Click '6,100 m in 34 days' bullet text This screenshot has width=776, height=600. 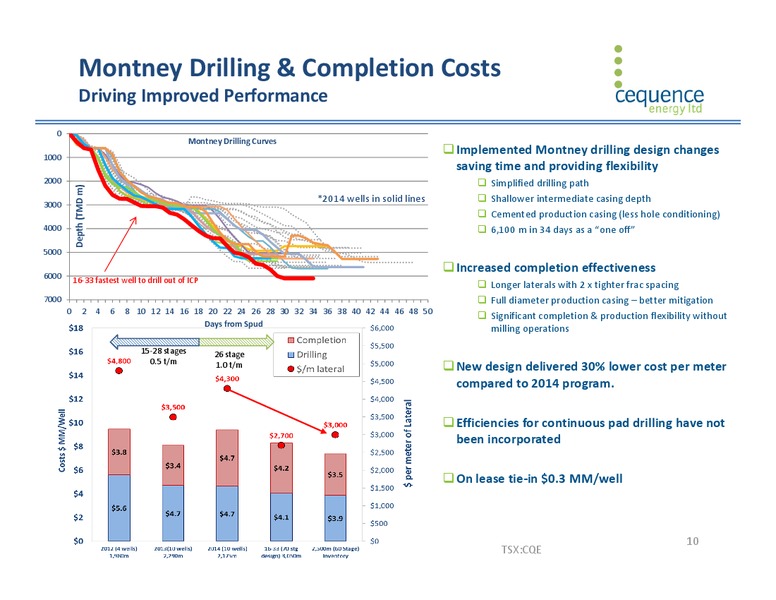[x=563, y=229]
